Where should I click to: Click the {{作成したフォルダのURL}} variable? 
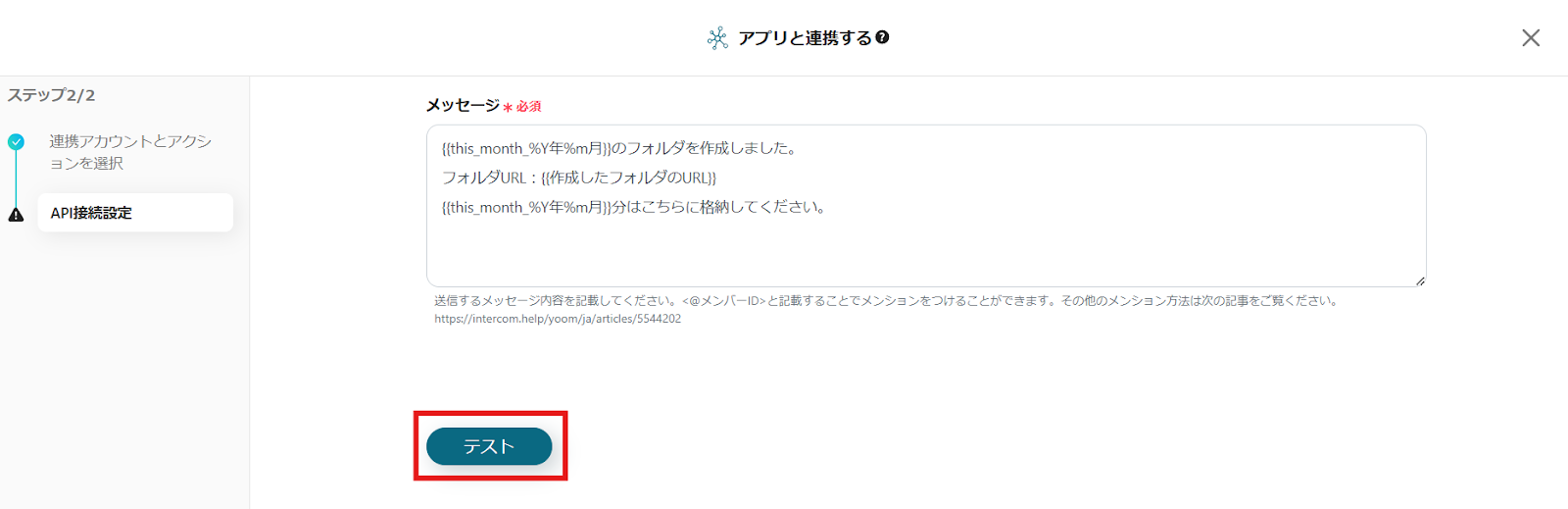tap(628, 178)
